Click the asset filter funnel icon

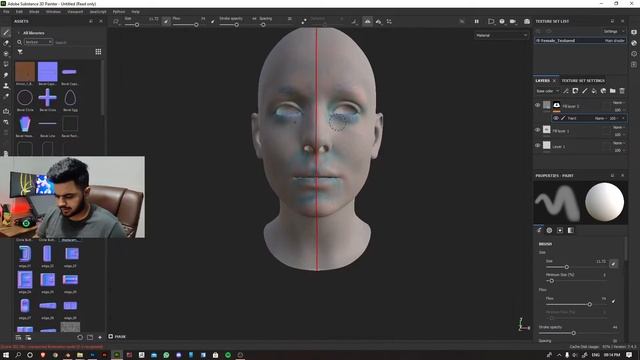(x=20, y=52)
